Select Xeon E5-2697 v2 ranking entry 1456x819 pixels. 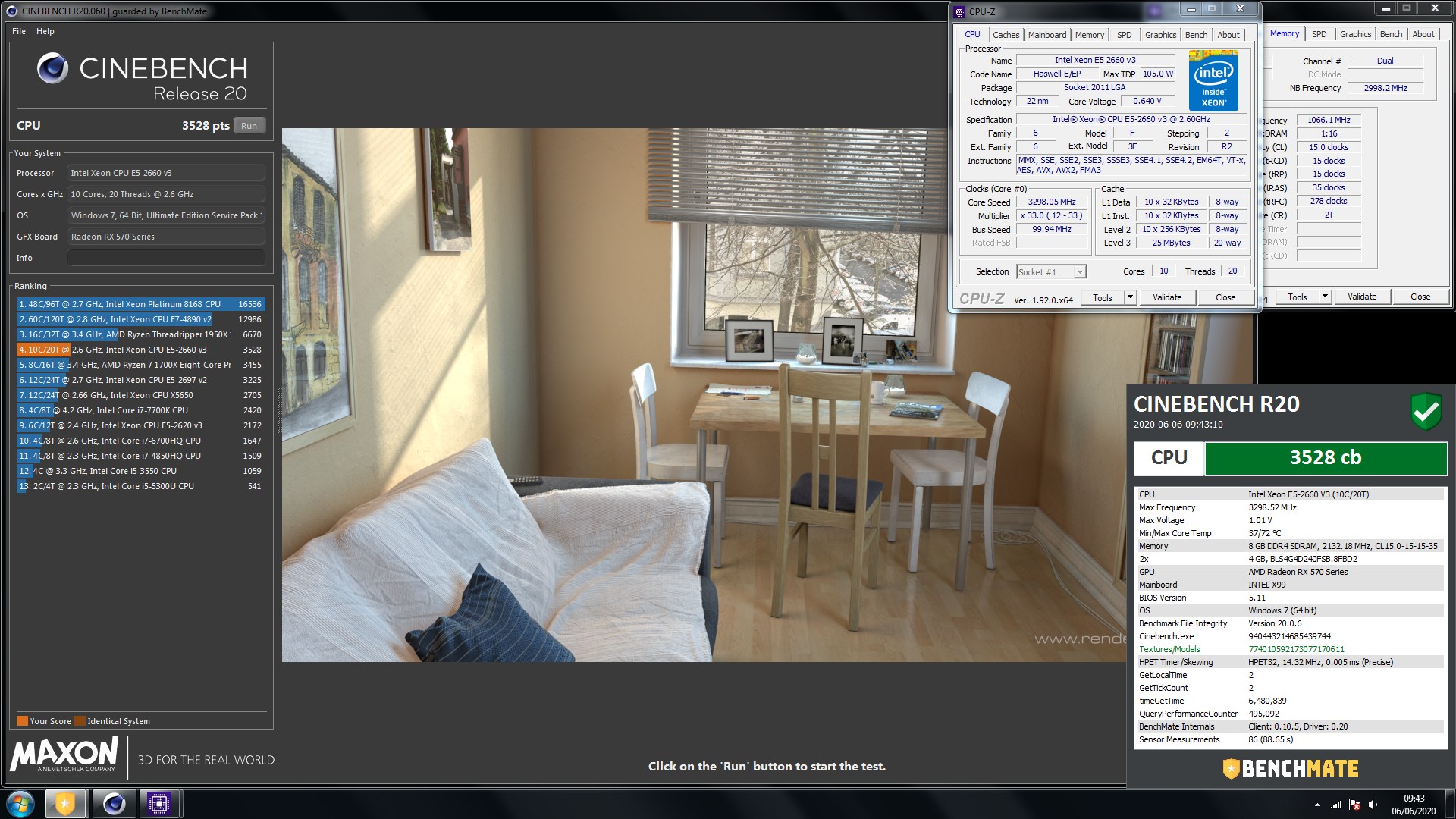pyautogui.click(x=140, y=380)
